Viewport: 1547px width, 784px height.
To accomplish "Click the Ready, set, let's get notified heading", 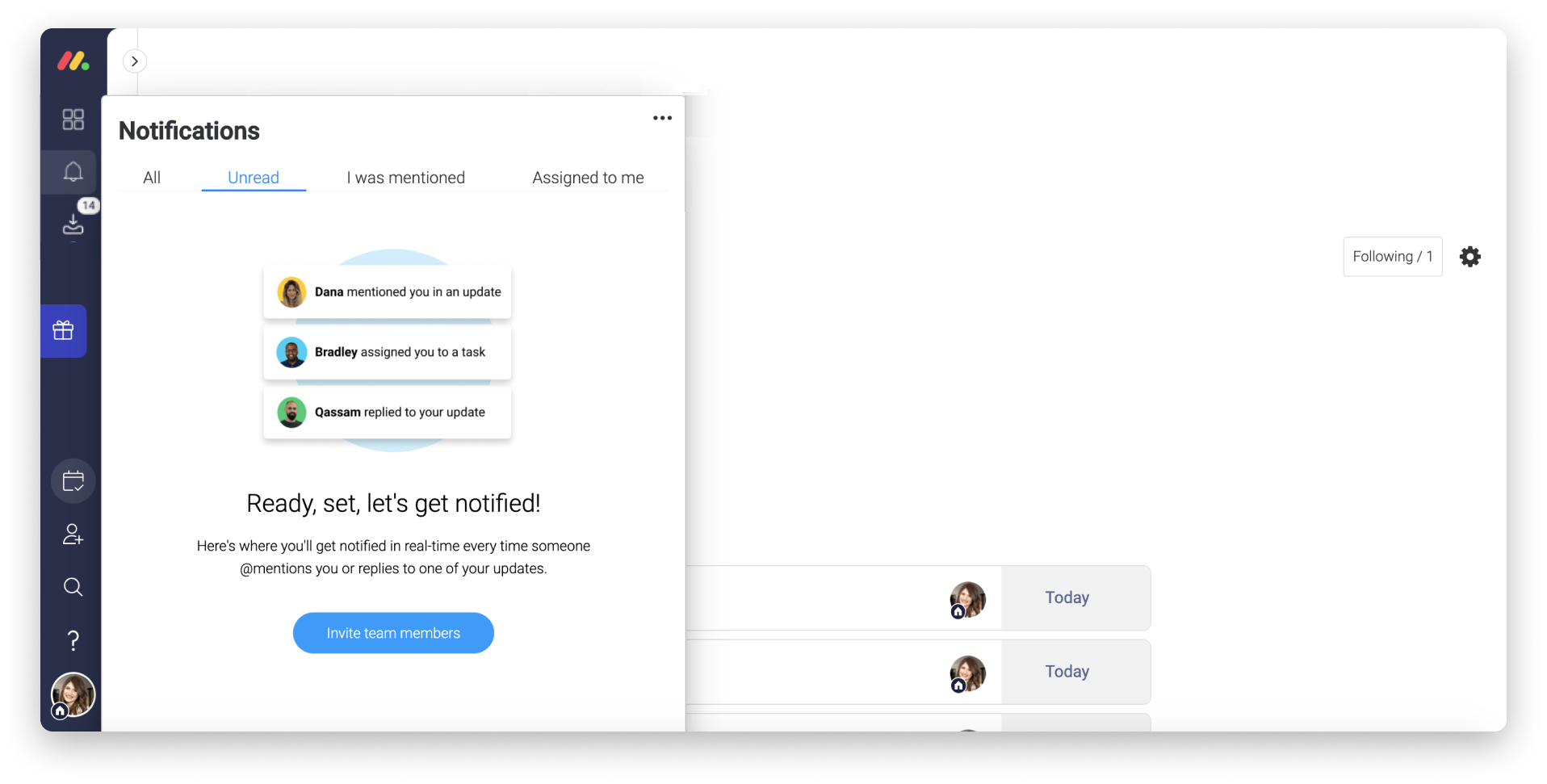I will (393, 503).
